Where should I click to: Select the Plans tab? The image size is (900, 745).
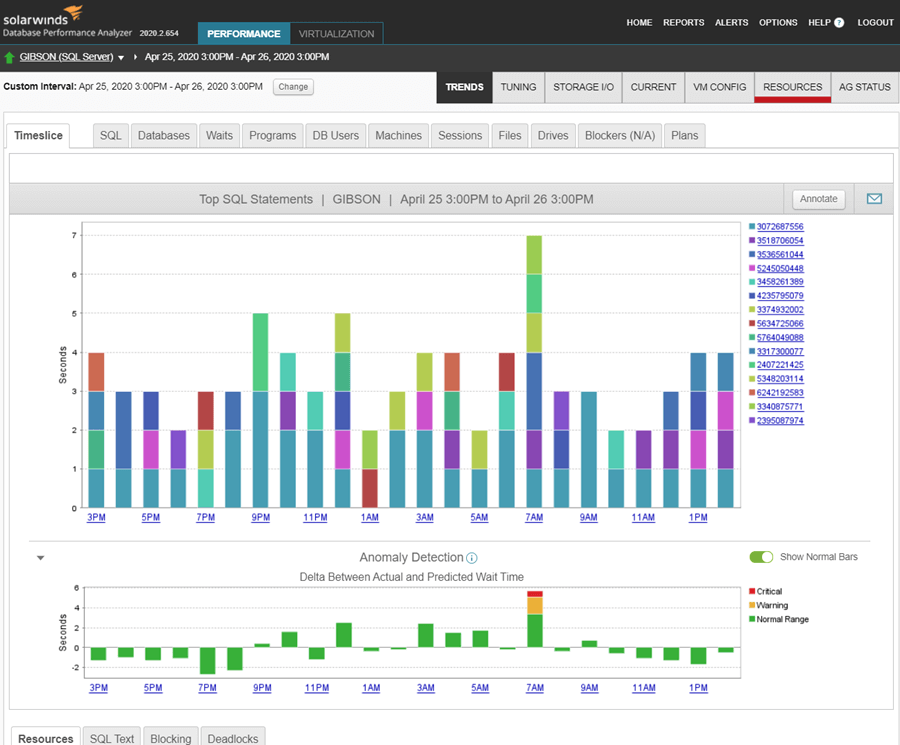point(685,135)
